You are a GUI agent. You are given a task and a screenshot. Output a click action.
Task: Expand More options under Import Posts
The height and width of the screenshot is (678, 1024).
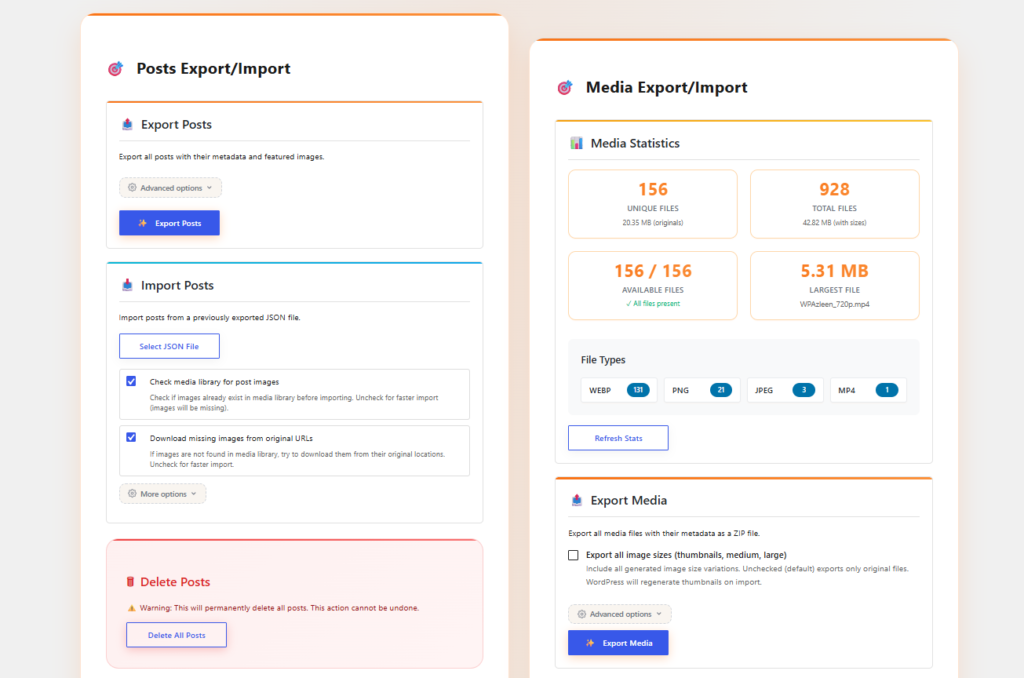[163, 494]
